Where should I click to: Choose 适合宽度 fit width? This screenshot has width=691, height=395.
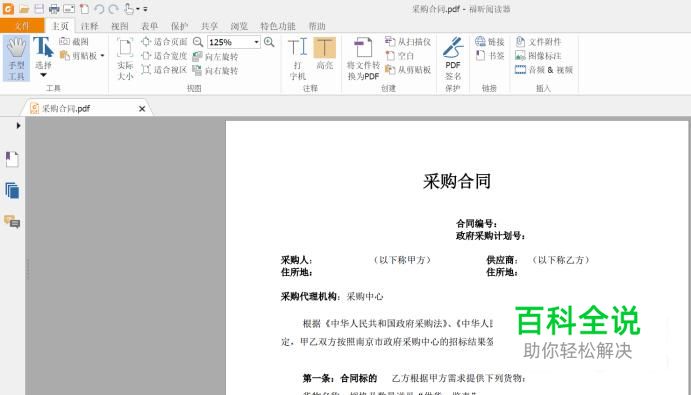164,56
